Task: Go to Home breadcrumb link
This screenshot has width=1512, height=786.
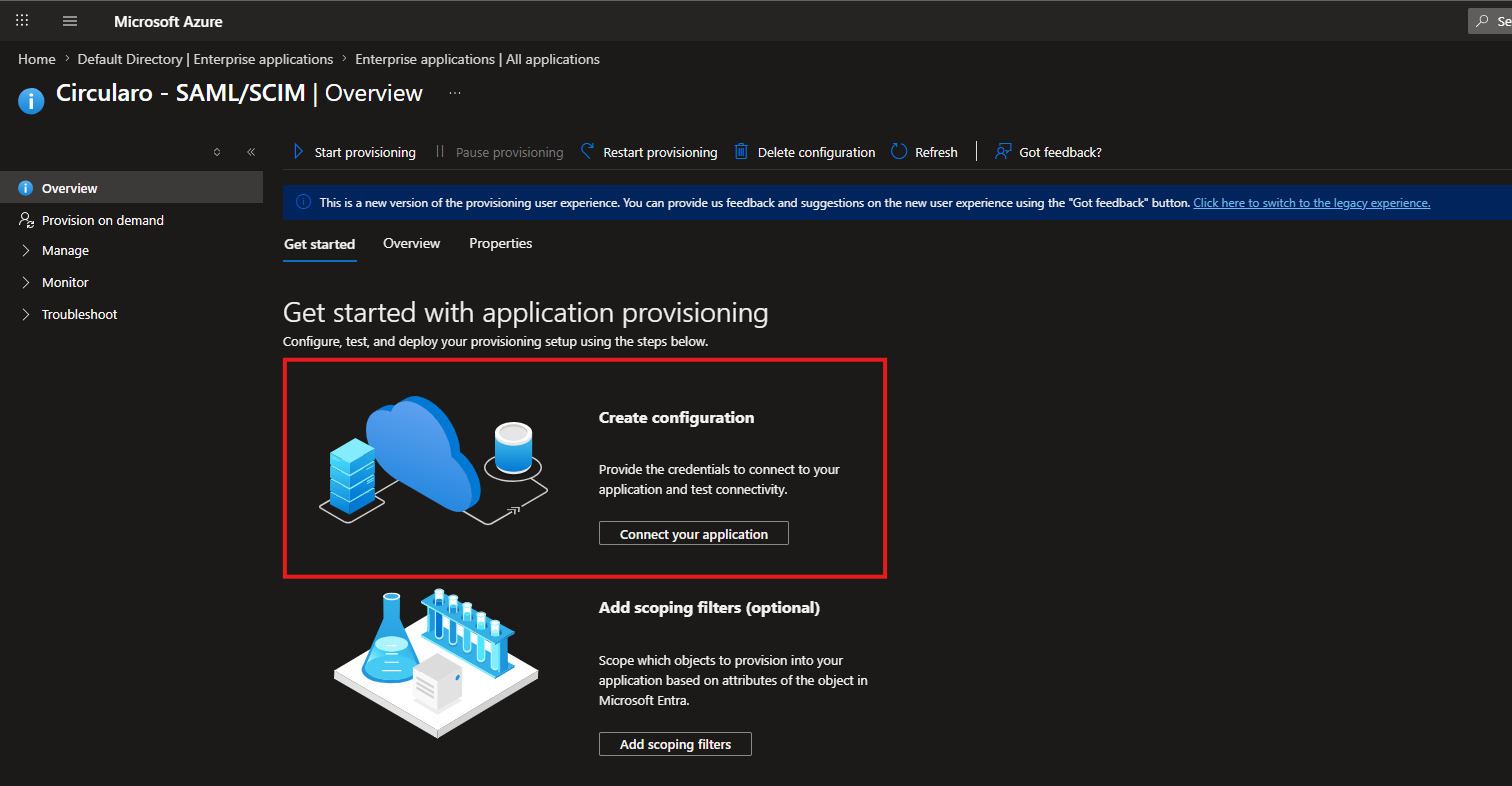Action: pyautogui.click(x=37, y=60)
